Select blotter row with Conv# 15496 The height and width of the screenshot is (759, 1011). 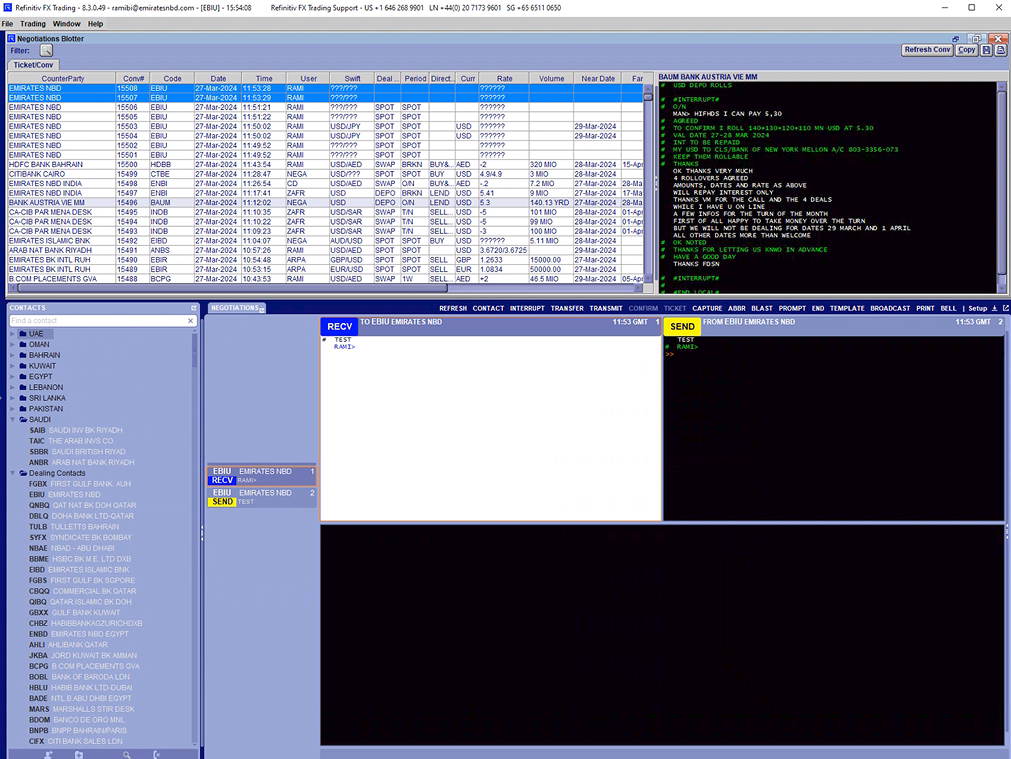(x=326, y=202)
